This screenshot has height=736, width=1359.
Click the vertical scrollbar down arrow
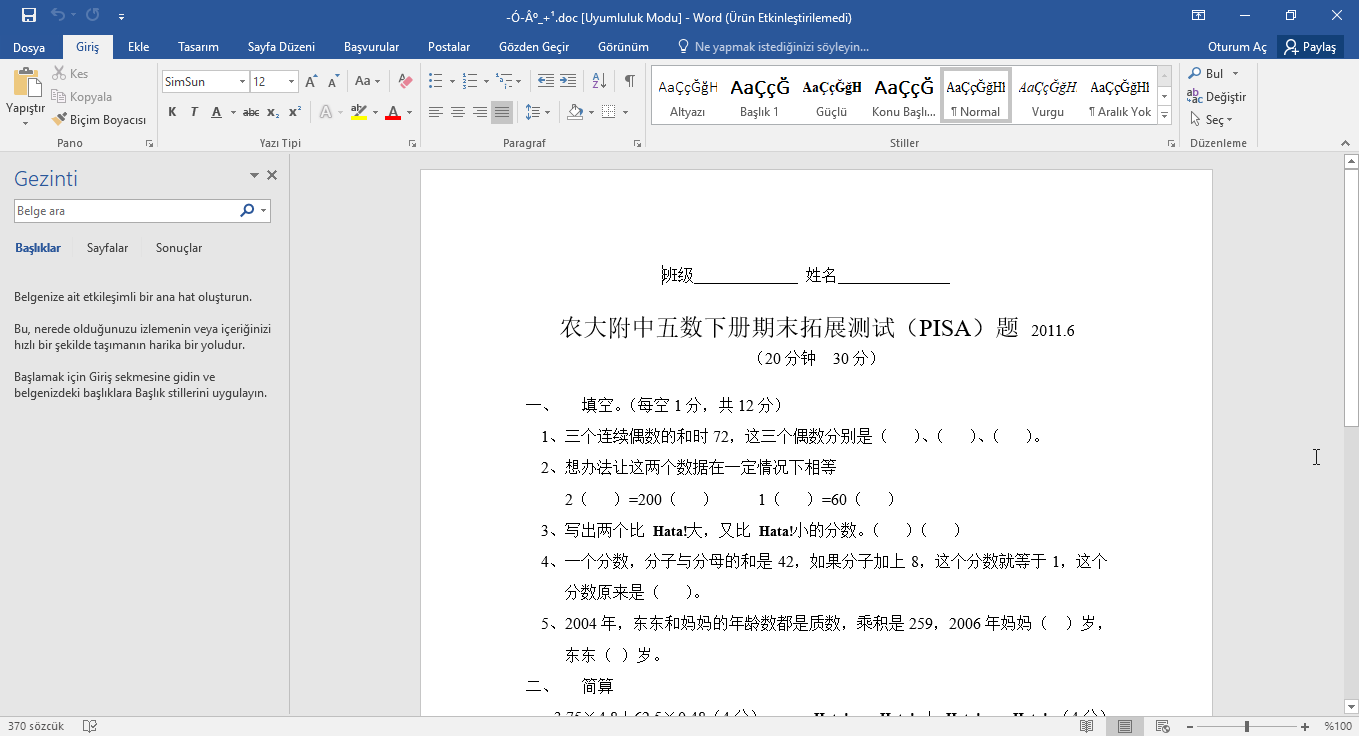tap(1350, 707)
